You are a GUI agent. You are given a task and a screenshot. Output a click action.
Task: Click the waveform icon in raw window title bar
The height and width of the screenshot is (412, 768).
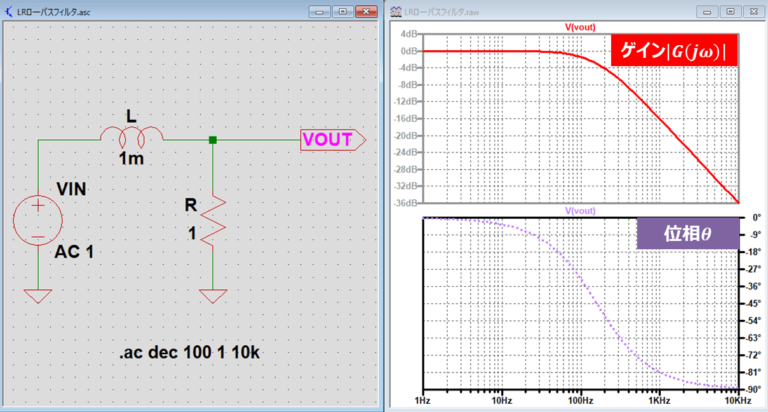396,11
